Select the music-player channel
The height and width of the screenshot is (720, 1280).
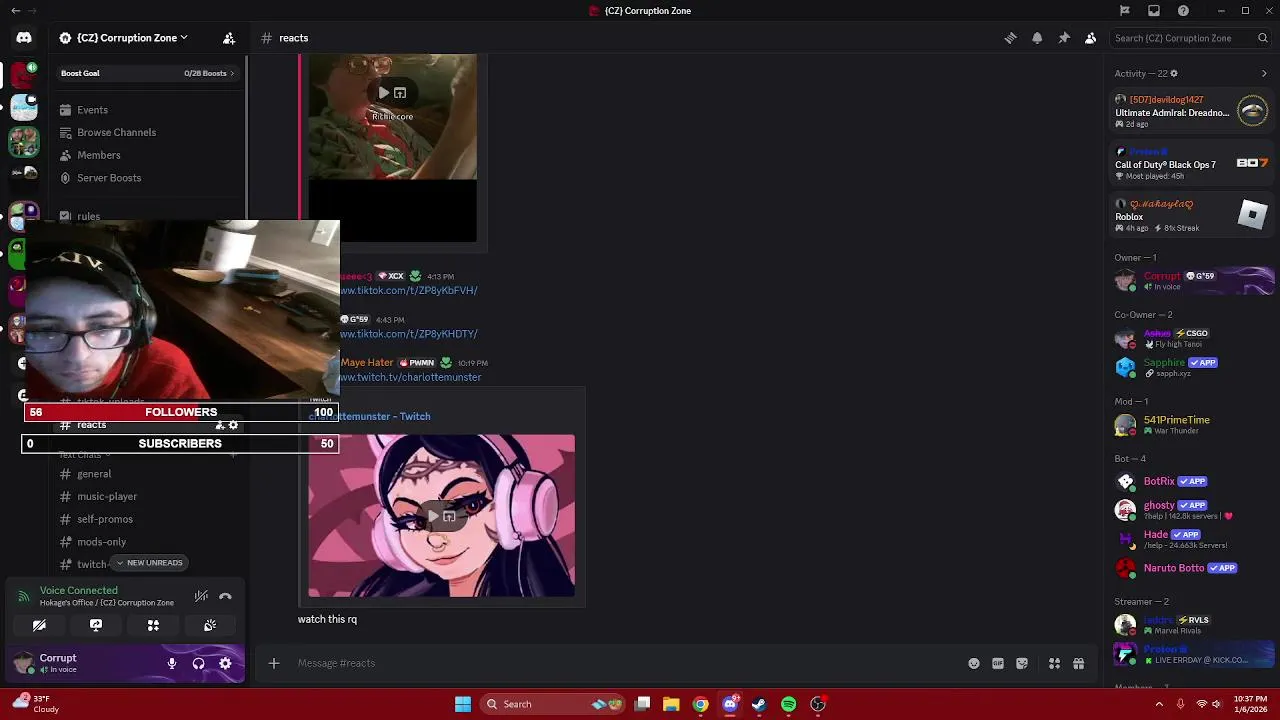pyautogui.click(x=107, y=496)
